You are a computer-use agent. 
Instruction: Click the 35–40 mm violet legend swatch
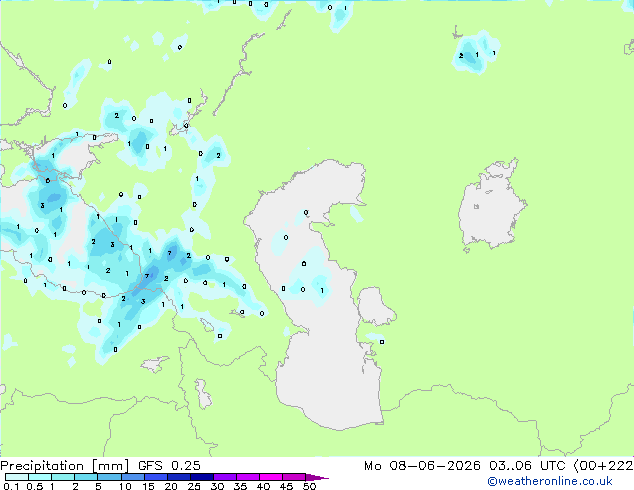coord(248,477)
